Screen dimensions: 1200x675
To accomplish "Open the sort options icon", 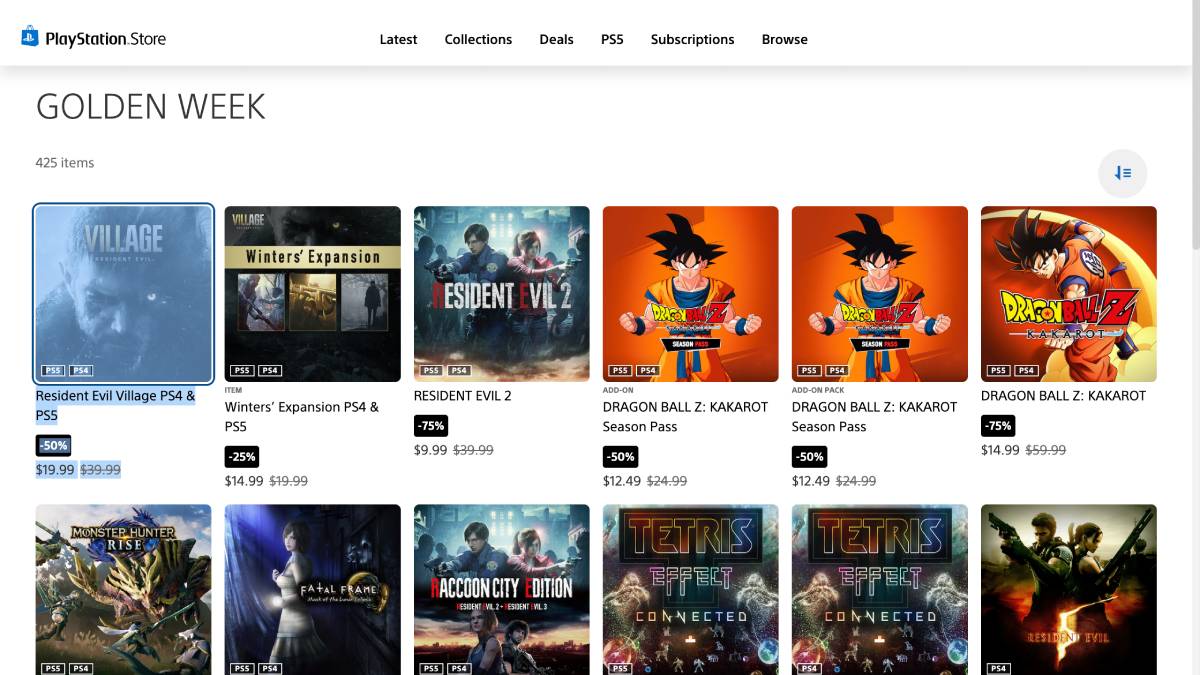I will [x=1122, y=173].
